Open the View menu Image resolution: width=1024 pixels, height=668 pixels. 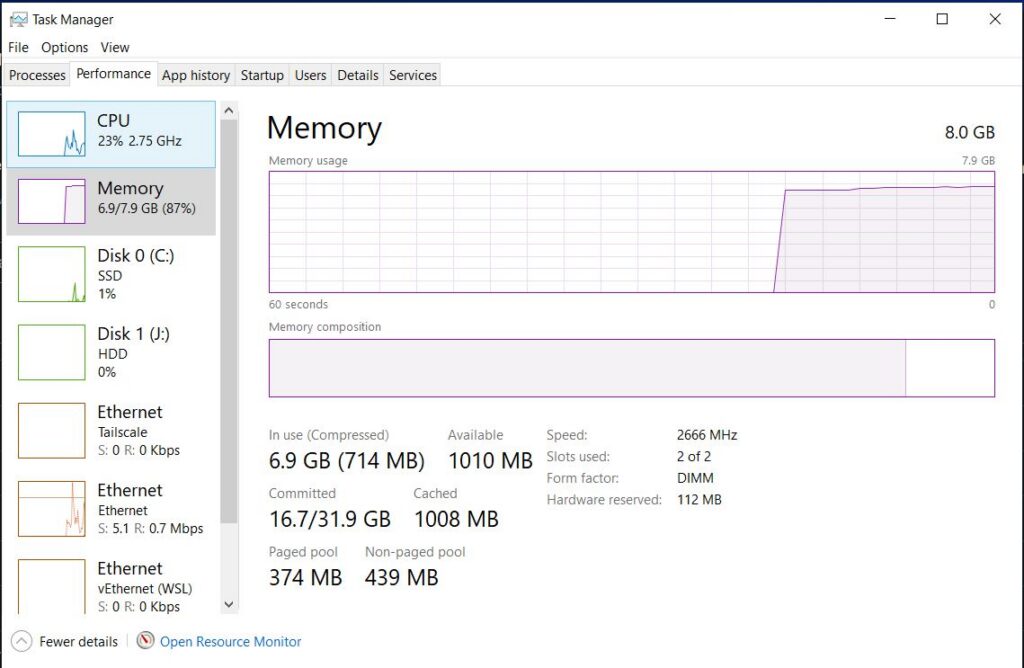115,47
